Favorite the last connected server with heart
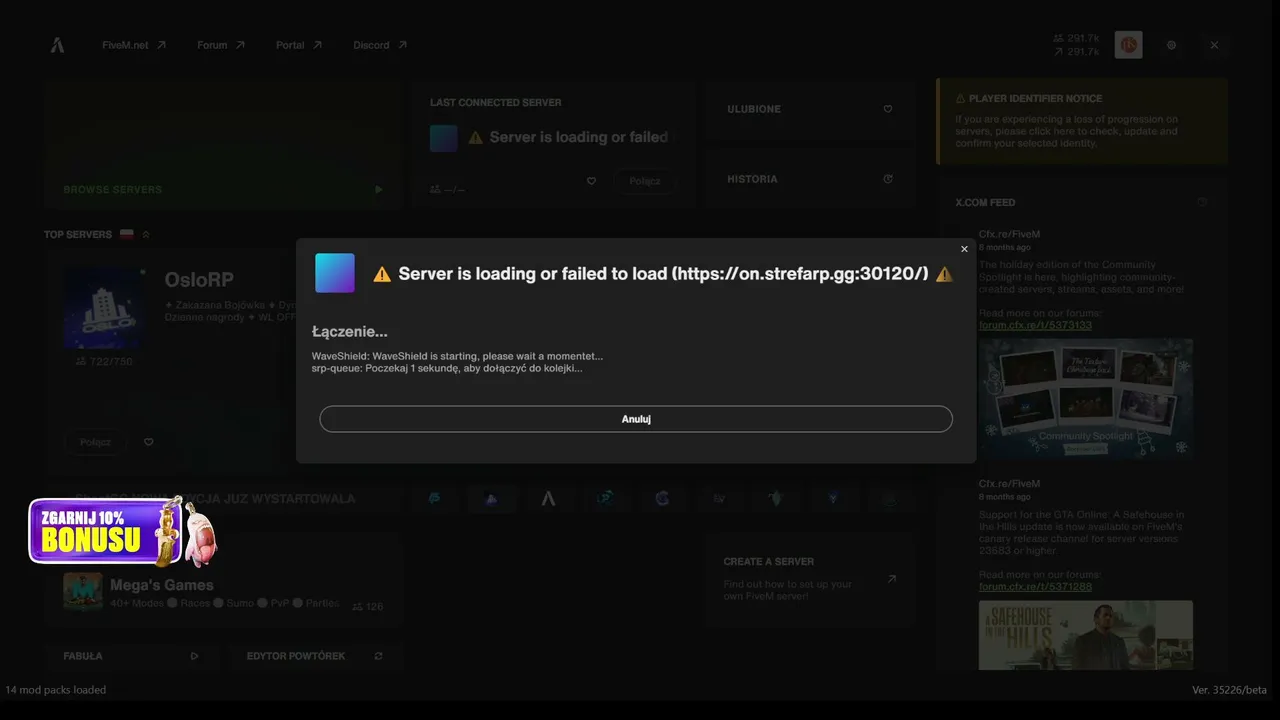The image size is (1280, 720). (591, 181)
